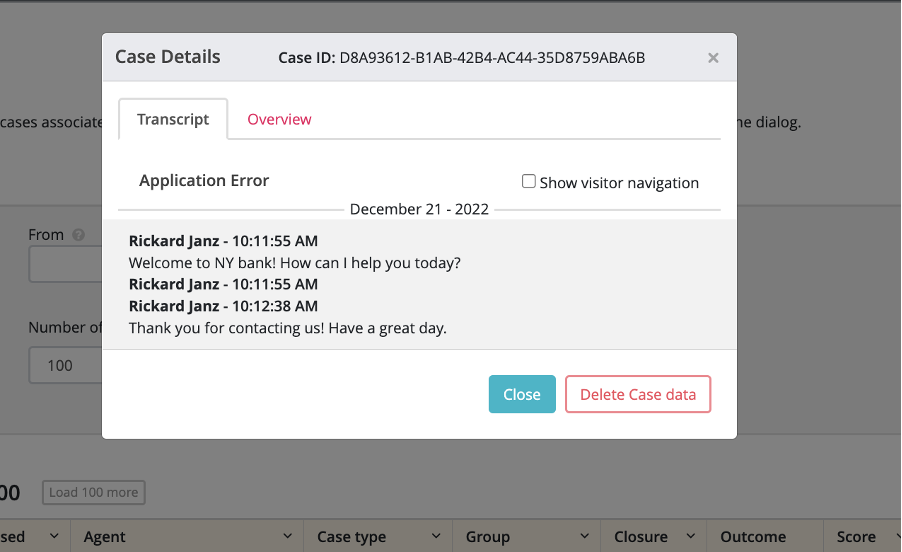Enable Show visitor navigation checkbox

click(529, 182)
